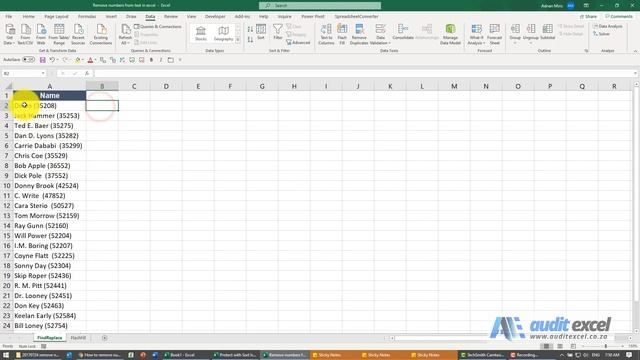Click the Sort Z to A icon
Viewport: 640px width, 360px height.
pyautogui.click(x=250, y=40)
